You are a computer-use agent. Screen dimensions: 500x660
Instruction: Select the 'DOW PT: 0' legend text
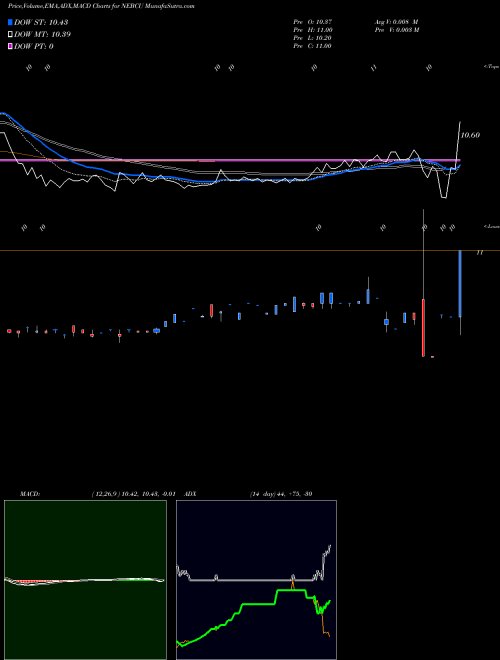pos(34,46)
